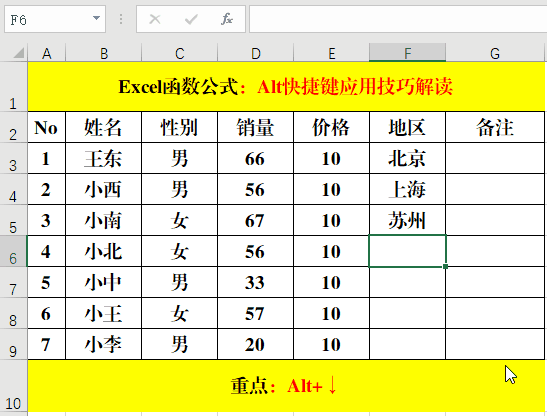Select column D header
This screenshot has height=416, width=547.
[x=256, y=53]
